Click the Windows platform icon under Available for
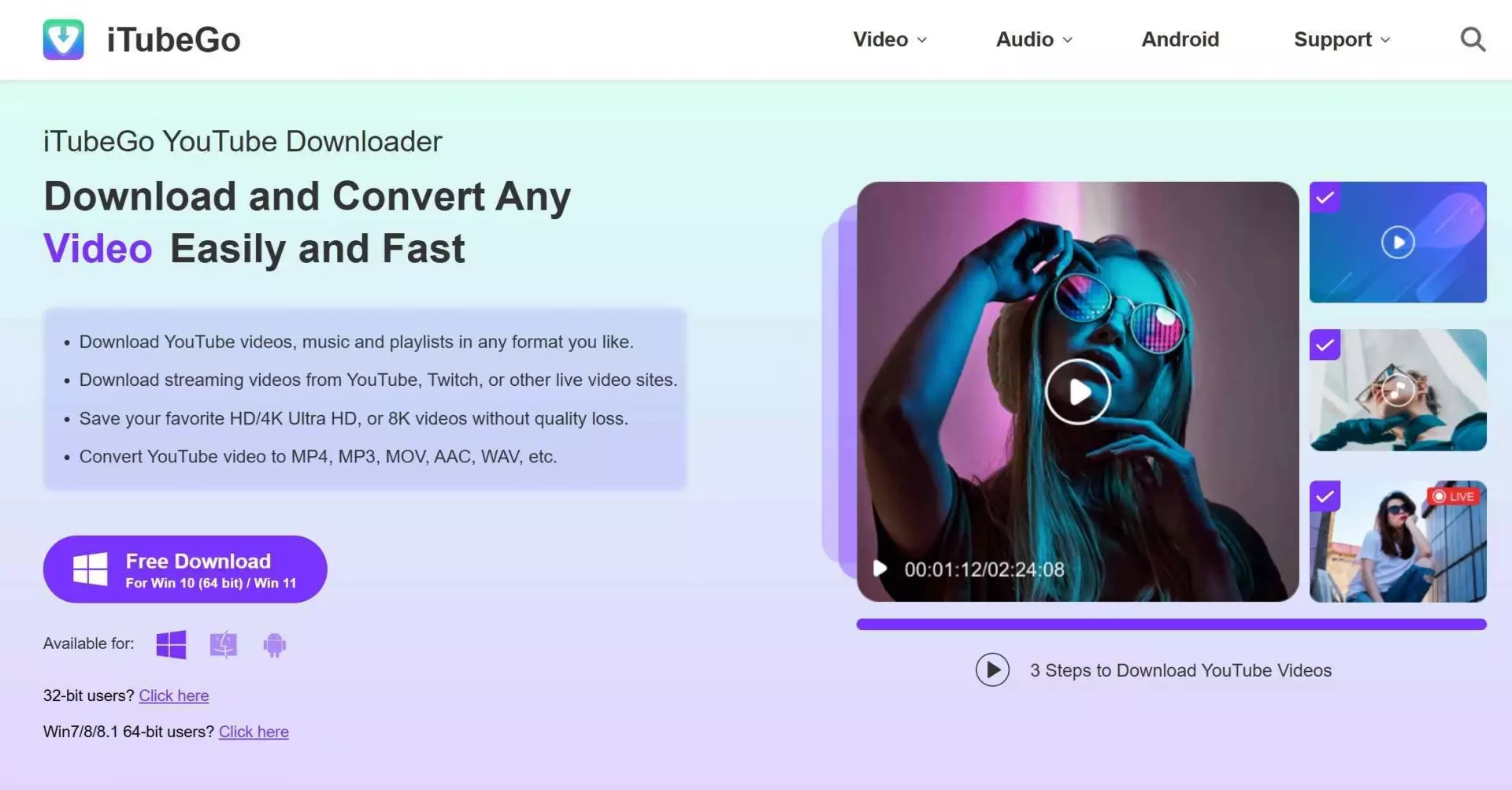This screenshot has width=1512, height=790. (171, 644)
